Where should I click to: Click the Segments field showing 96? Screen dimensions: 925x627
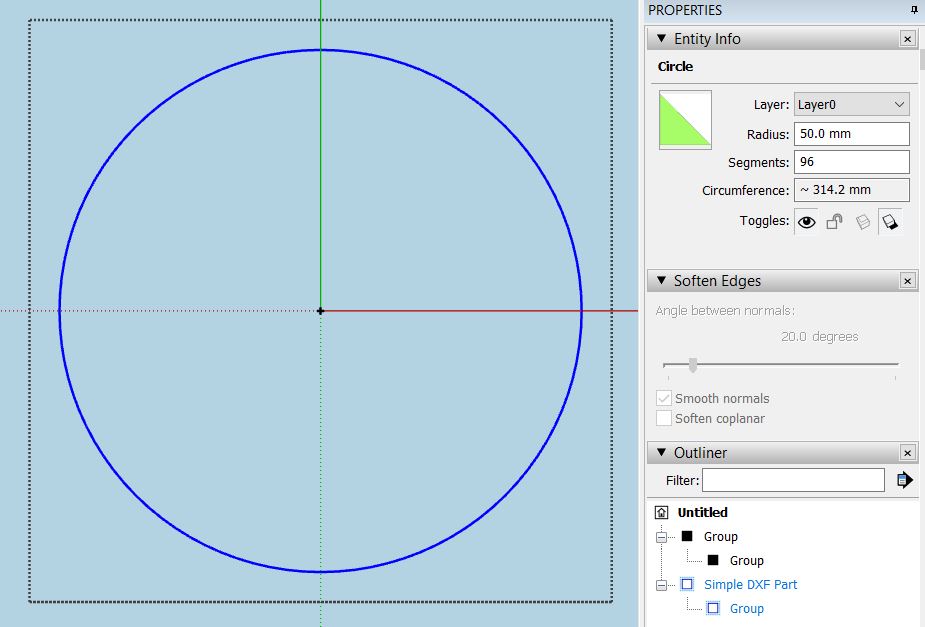pos(851,162)
